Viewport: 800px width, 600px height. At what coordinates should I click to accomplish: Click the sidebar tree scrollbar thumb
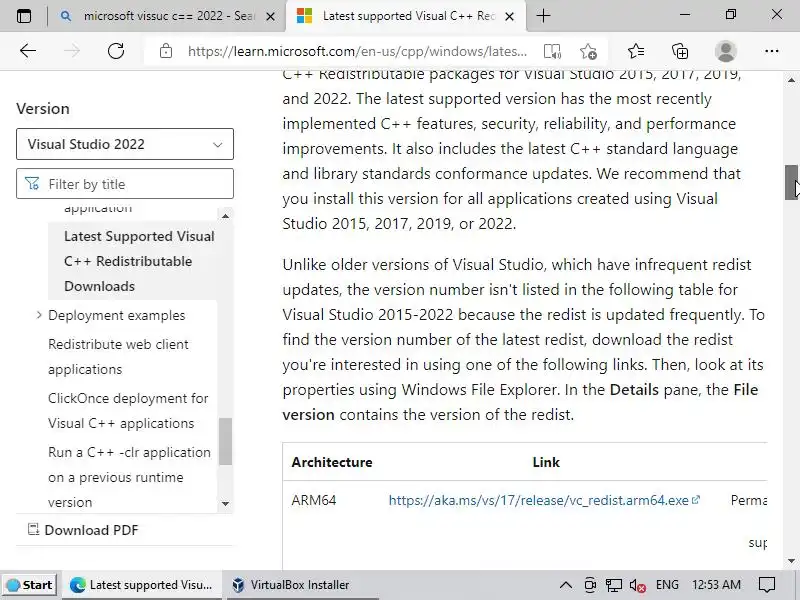pos(226,442)
